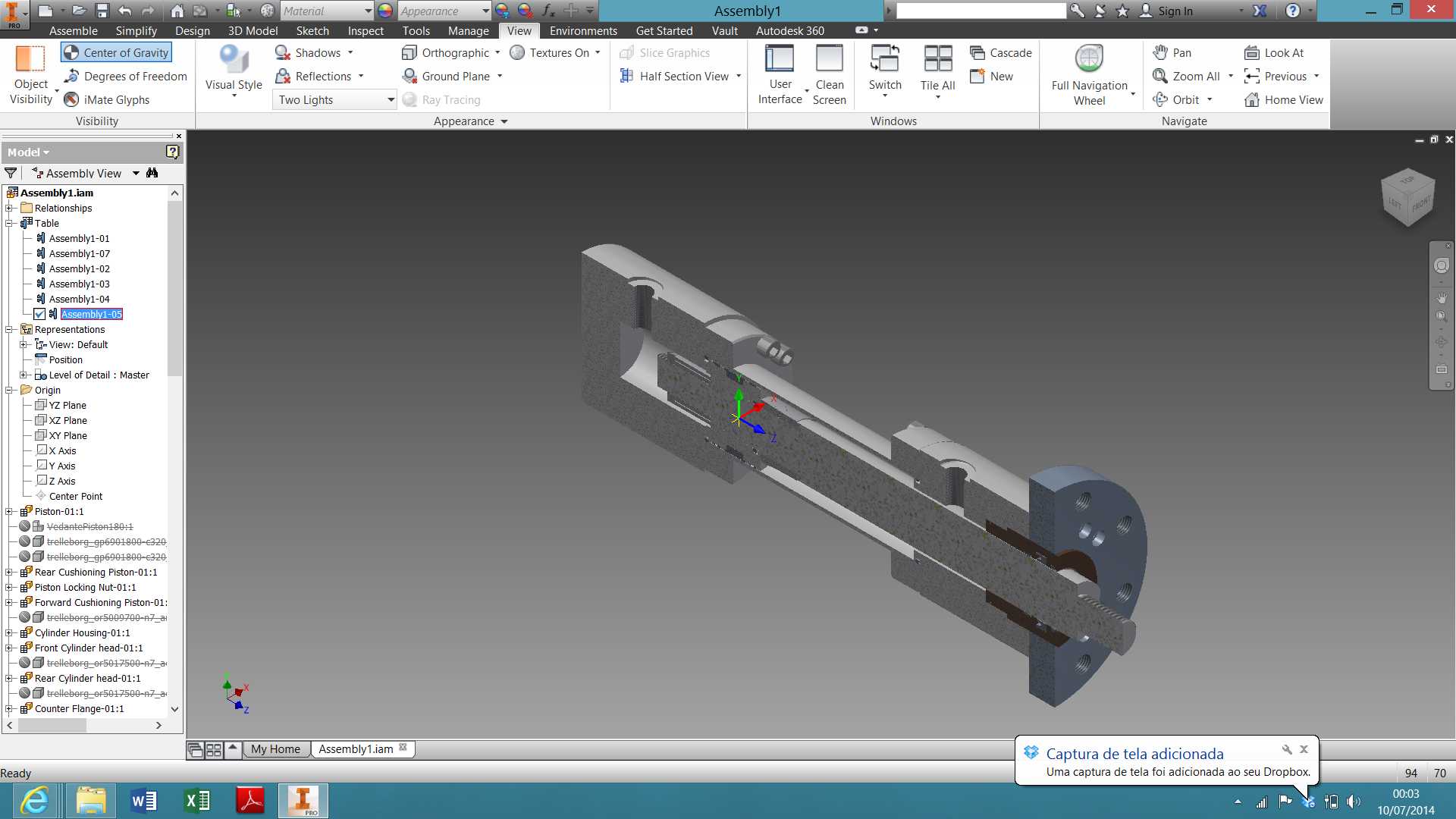Select the Orbit tool
The width and height of the screenshot is (1456, 819).
click(x=1176, y=99)
